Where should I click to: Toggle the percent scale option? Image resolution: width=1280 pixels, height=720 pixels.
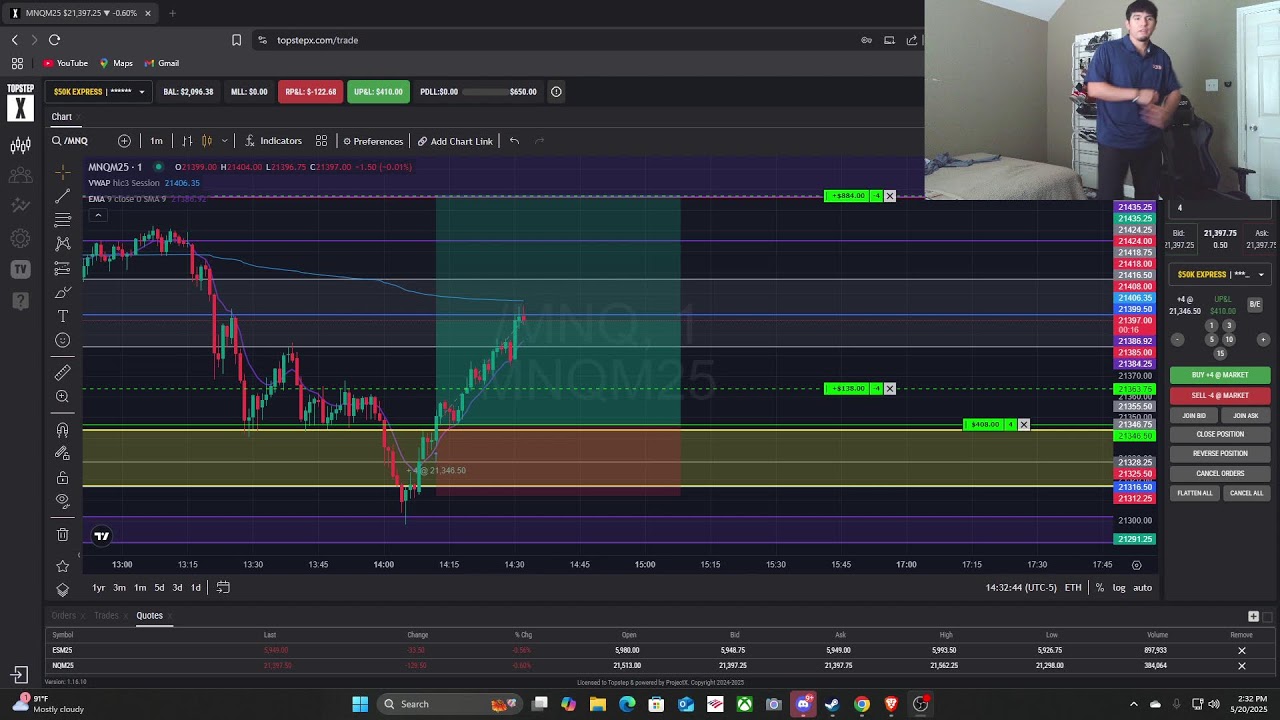point(1100,588)
